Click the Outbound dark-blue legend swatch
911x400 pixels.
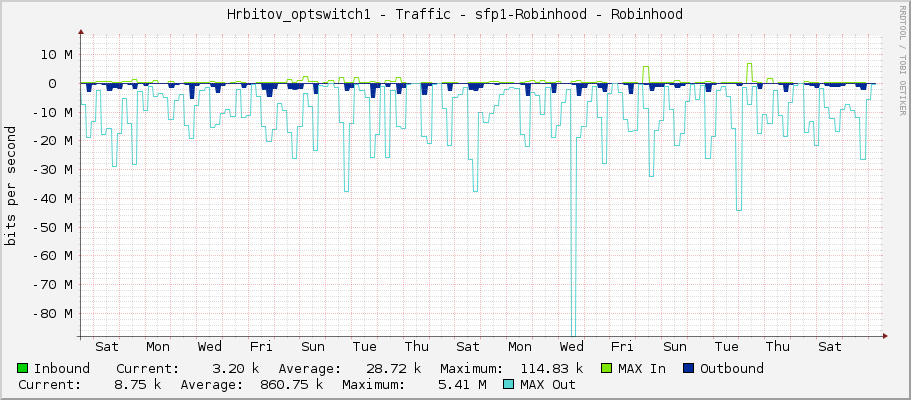[x=688, y=368]
